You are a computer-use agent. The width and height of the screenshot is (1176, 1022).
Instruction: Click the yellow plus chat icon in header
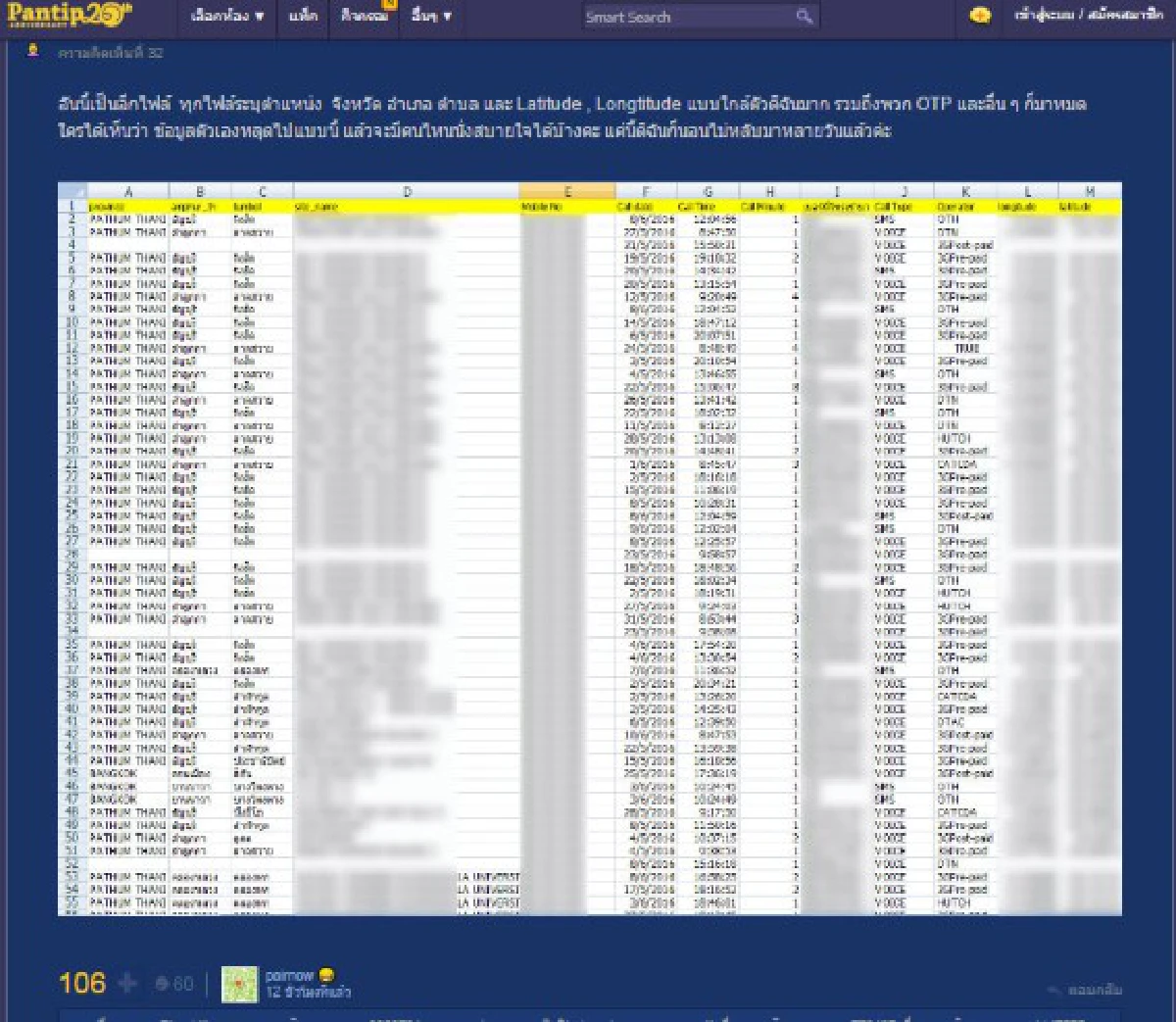point(979,16)
